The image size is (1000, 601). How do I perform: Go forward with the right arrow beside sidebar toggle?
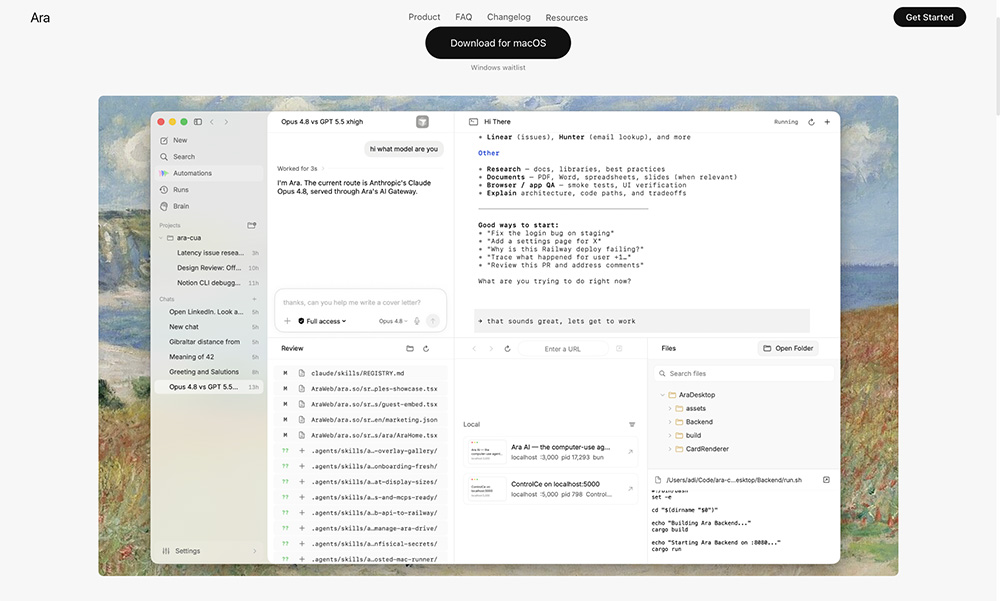[x=226, y=122]
